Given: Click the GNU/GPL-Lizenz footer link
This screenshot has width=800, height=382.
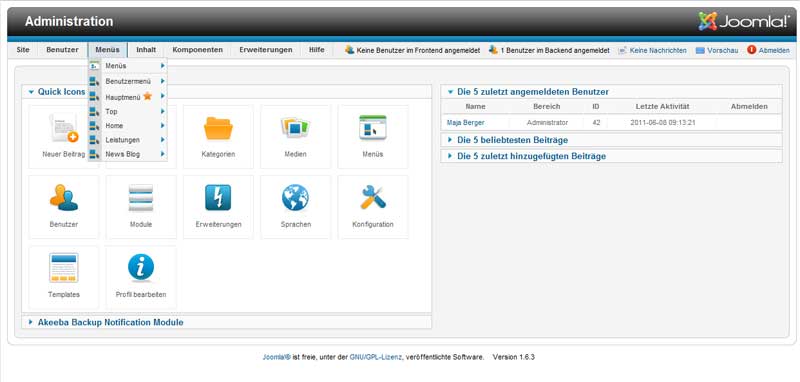Looking at the screenshot, I should [x=376, y=358].
